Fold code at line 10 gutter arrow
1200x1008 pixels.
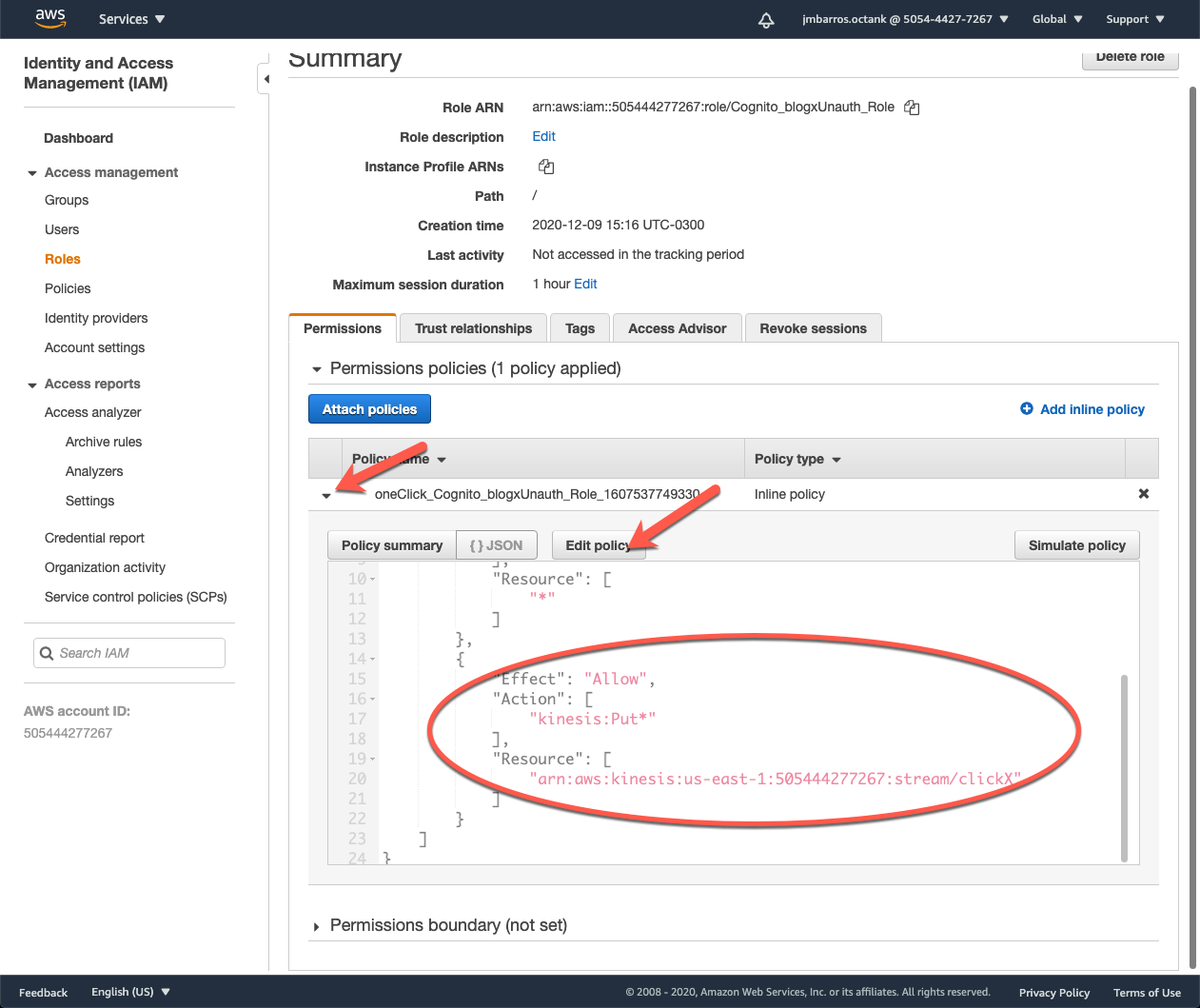[x=373, y=580]
